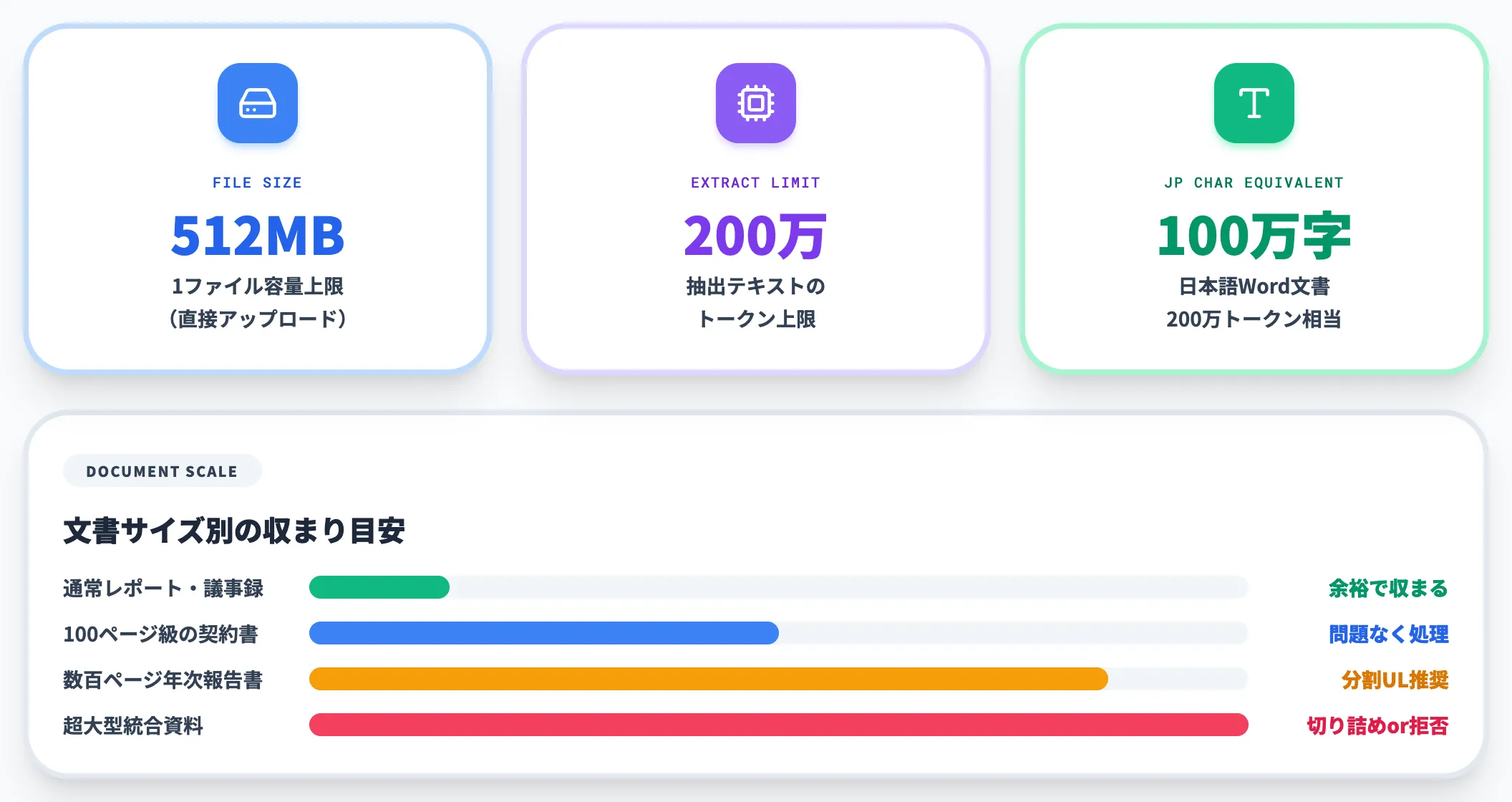
Task: Click the 切り詰めor拒否 status label
Action: [1377, 725]
